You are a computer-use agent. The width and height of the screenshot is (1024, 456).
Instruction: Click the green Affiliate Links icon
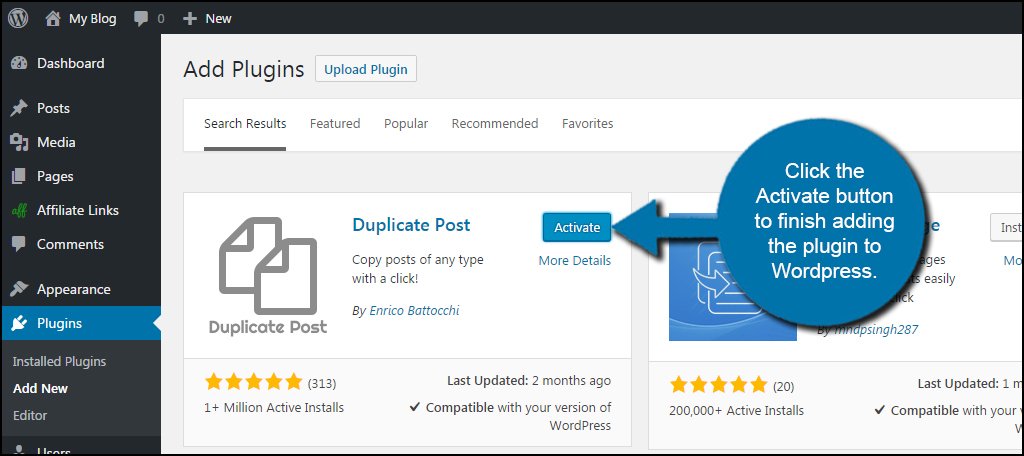[20, 210]
